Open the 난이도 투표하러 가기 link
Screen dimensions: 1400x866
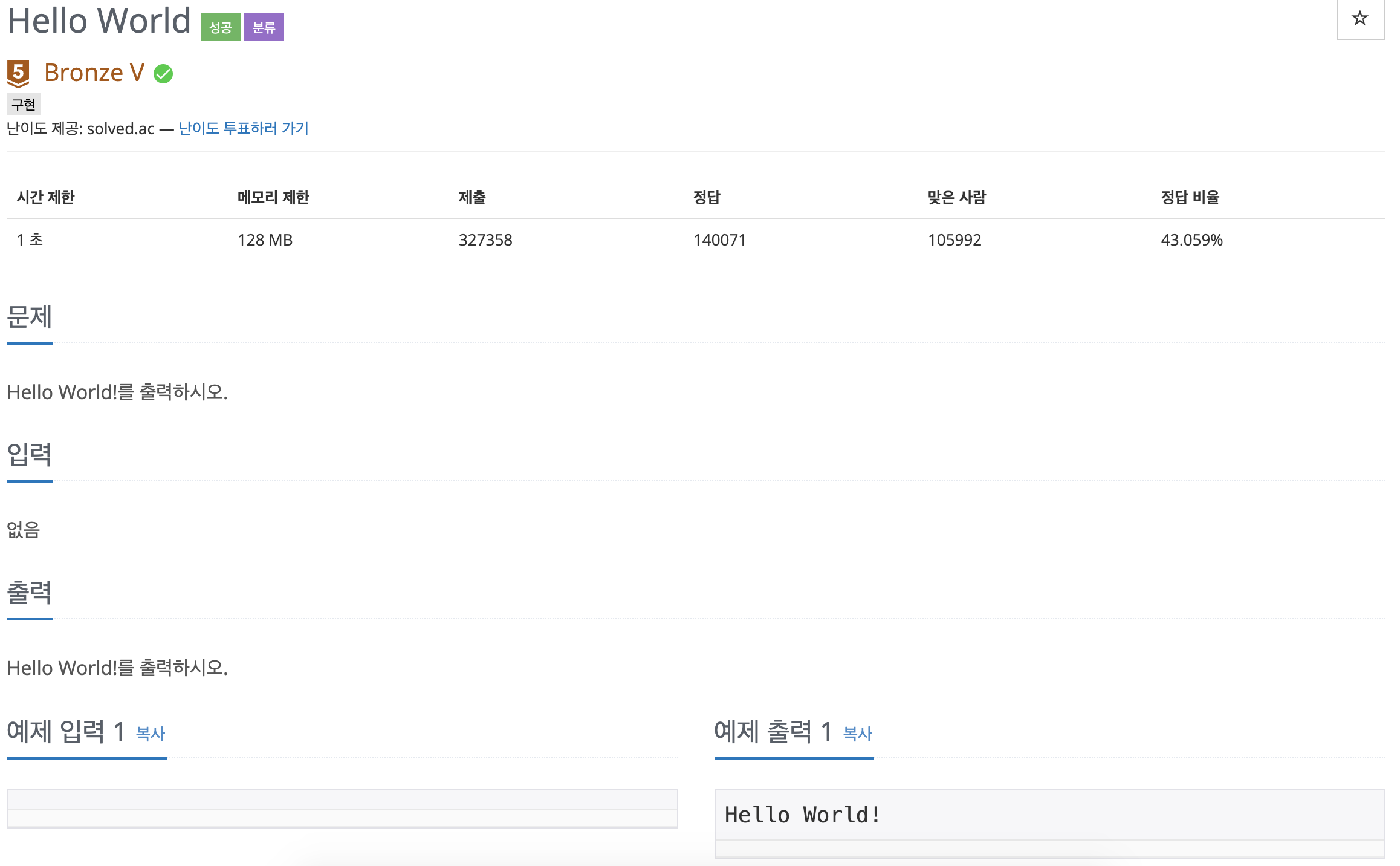(243, 128)
